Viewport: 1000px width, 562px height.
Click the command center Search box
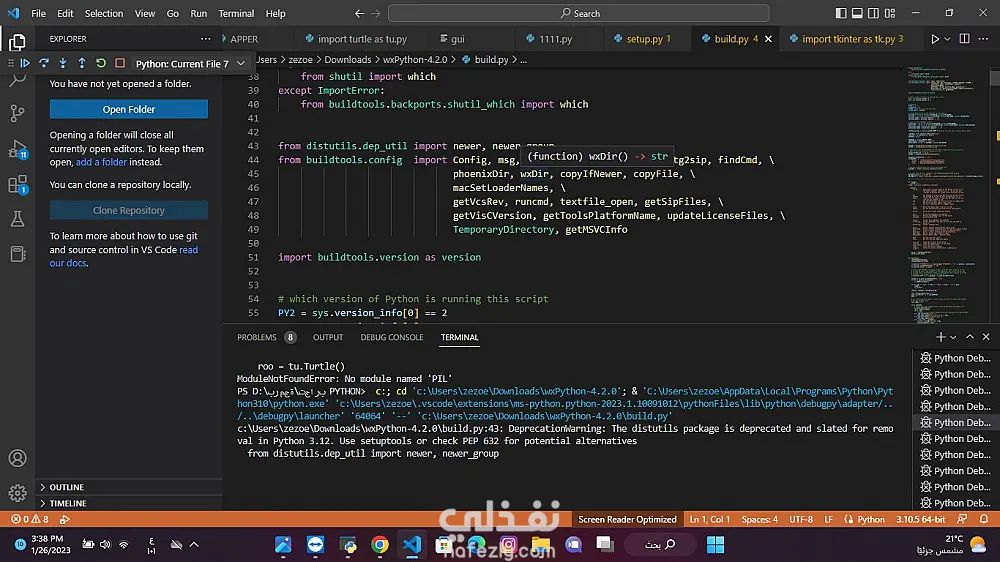click(x=578, y=13)
